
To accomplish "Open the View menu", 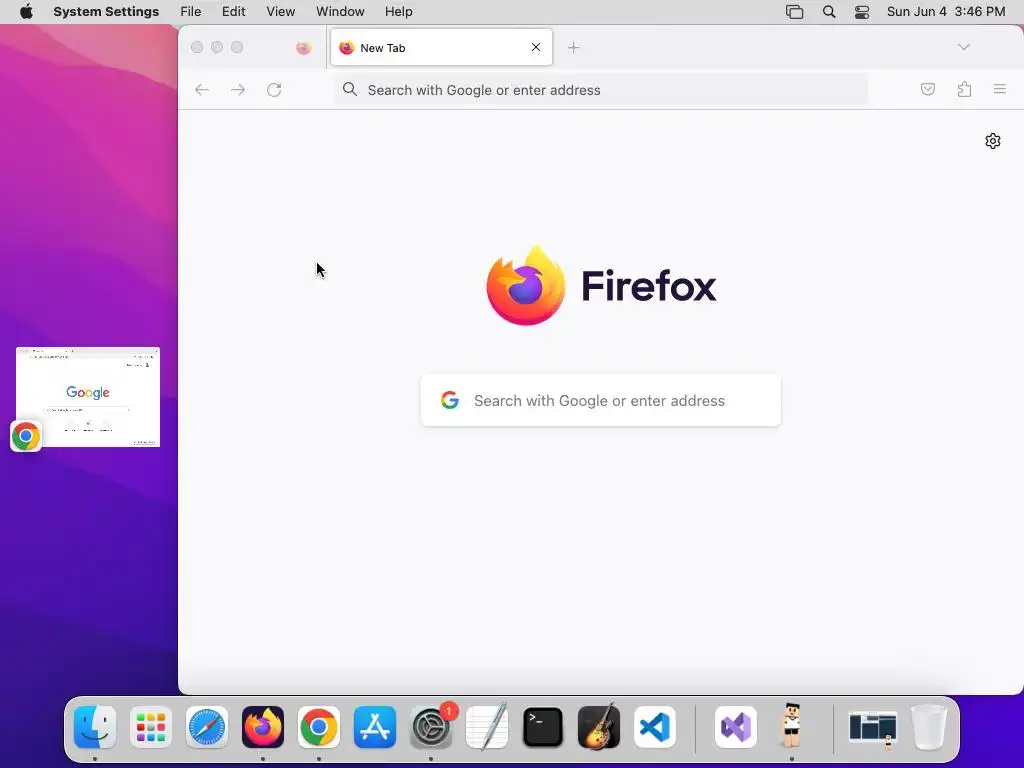I will click(x=280, y=12).
